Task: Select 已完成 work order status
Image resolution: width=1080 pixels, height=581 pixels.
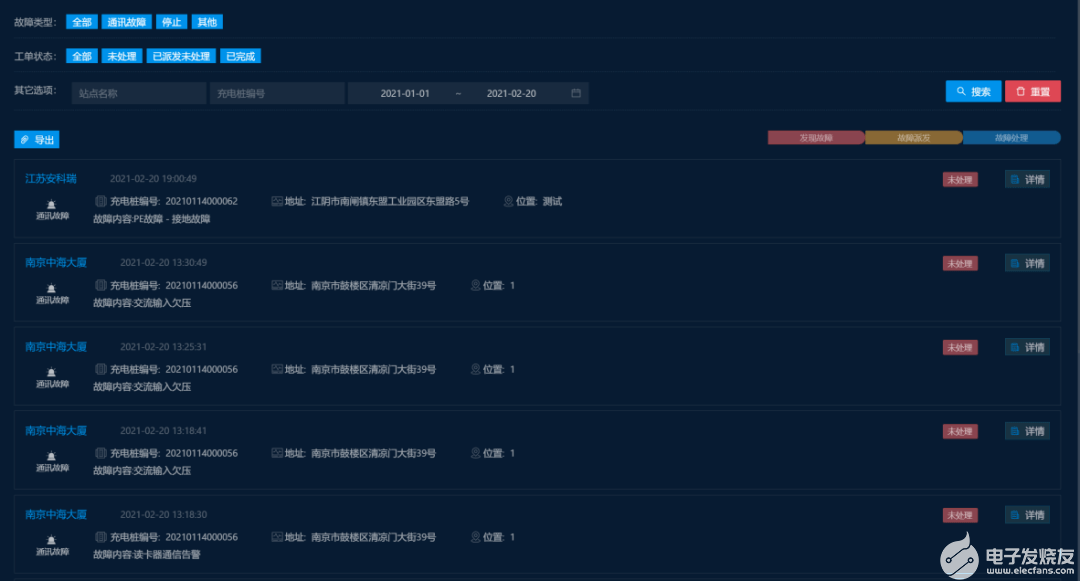Action: tap(241, 57)
